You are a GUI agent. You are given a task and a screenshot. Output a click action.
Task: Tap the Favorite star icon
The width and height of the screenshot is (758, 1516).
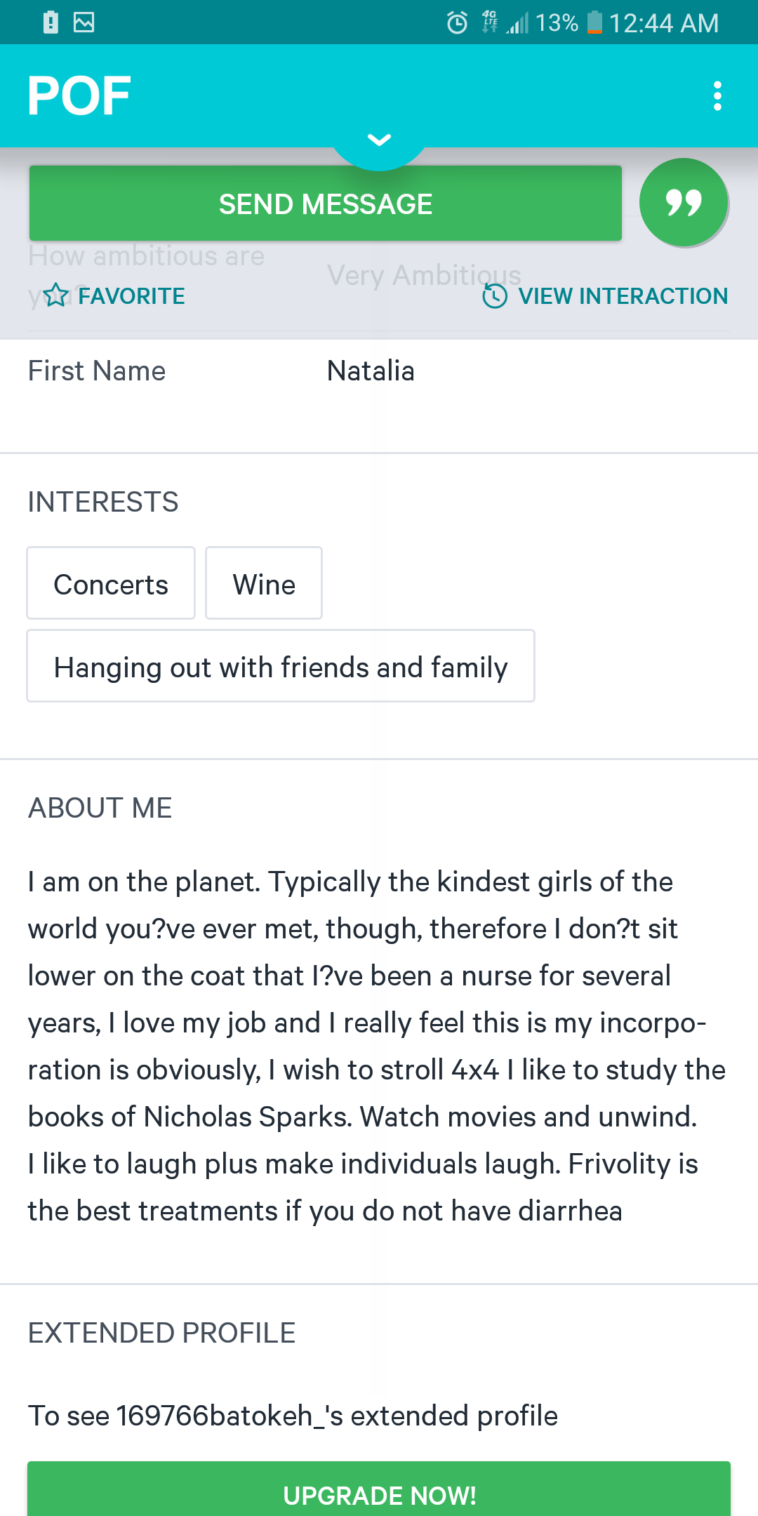click(56, 296)
